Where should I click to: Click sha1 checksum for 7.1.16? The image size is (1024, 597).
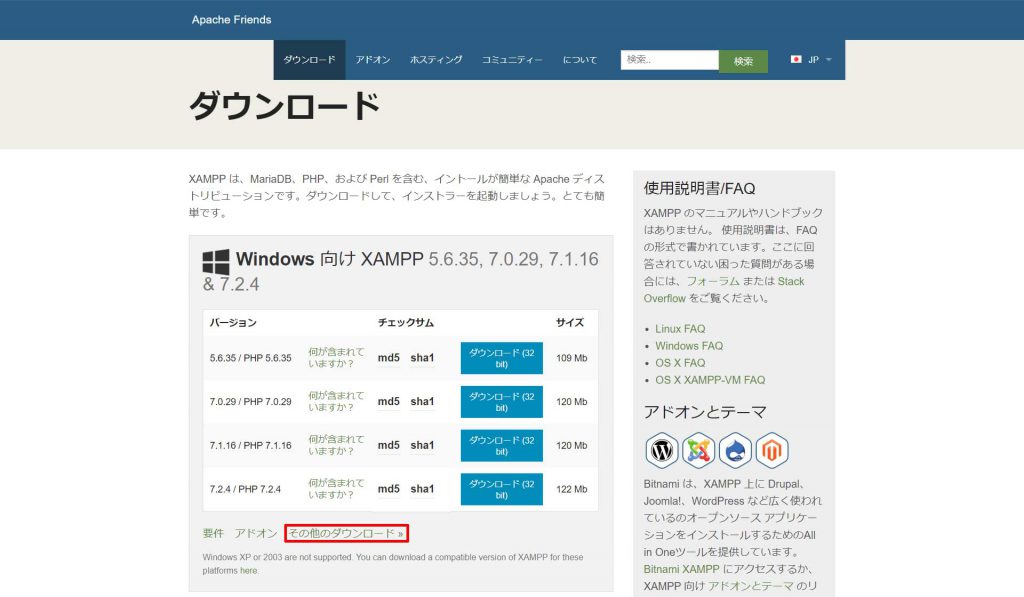(x=422, y=445)
